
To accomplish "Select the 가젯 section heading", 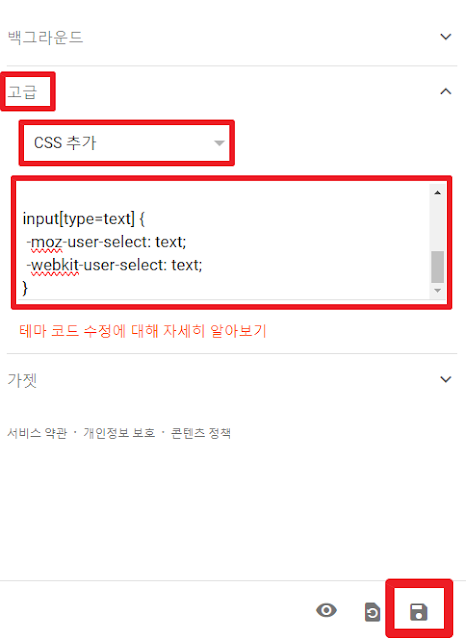I will tap(22, 380).
